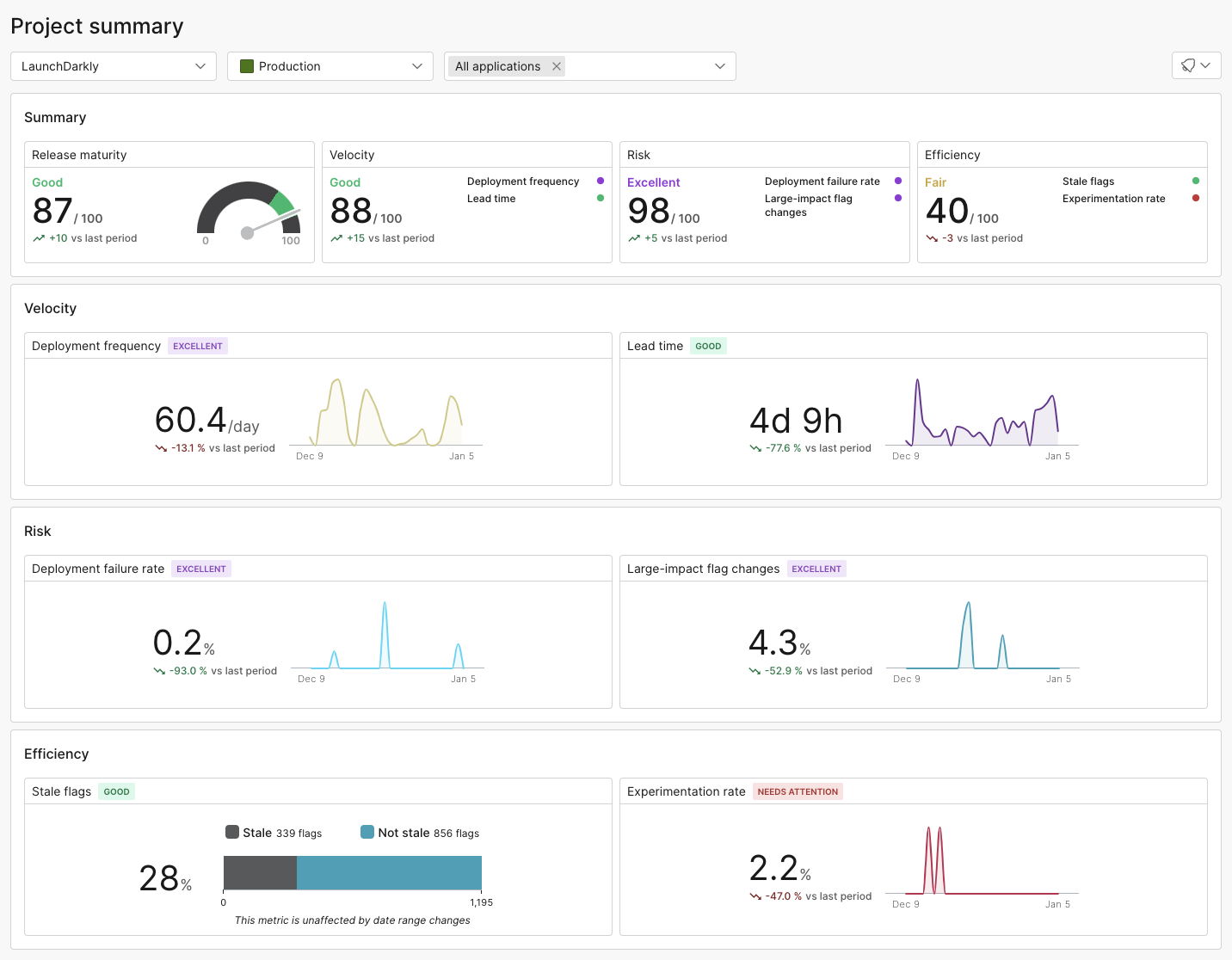Image resolution: width=1232 pixels, height=960 pixels.
Task: Click green status dot beside Stale flags
Action: pyautogui.click(x=1196, y=181)
